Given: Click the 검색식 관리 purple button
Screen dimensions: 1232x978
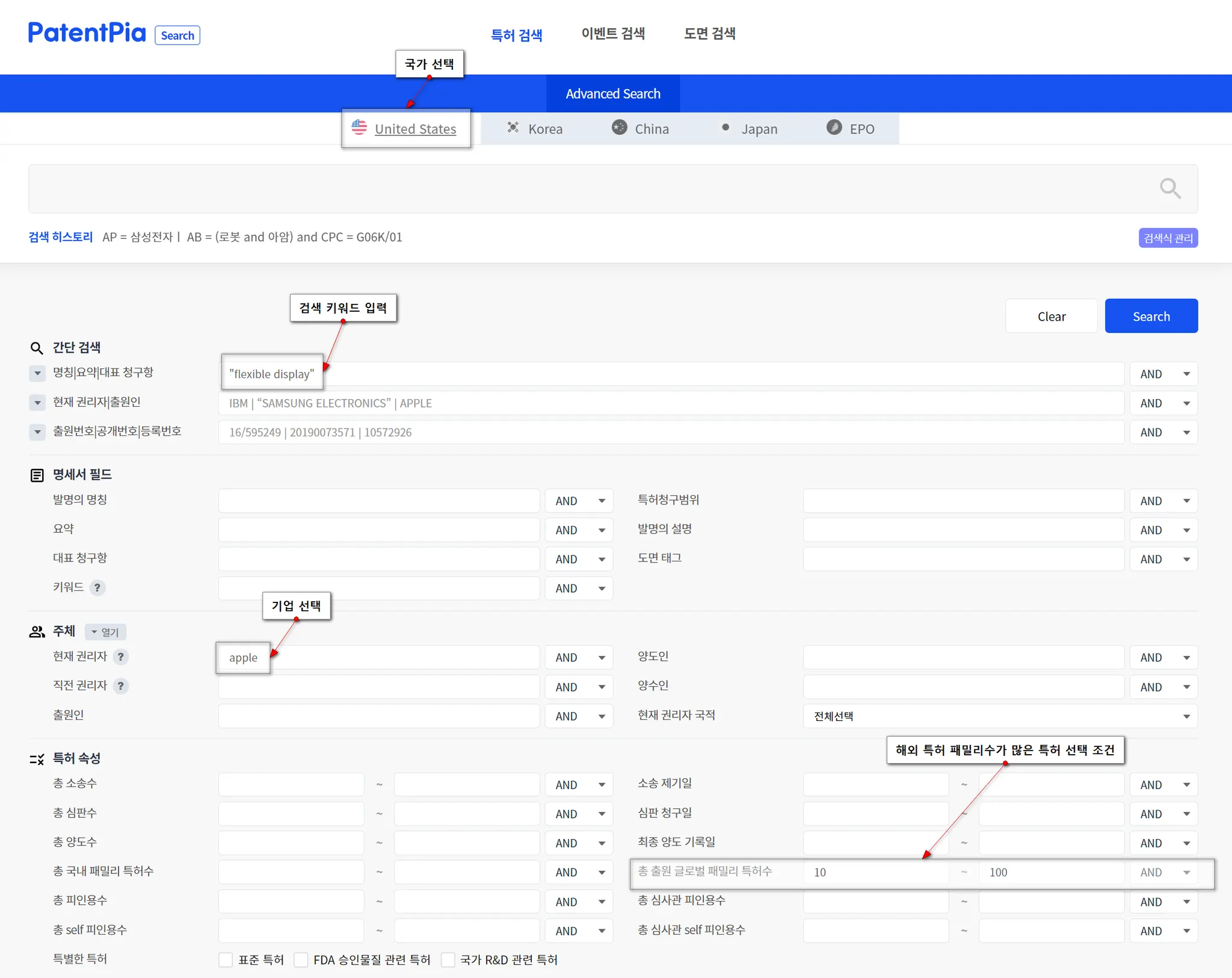Looking at the screenshot, I should click(x=1168, y=238).
